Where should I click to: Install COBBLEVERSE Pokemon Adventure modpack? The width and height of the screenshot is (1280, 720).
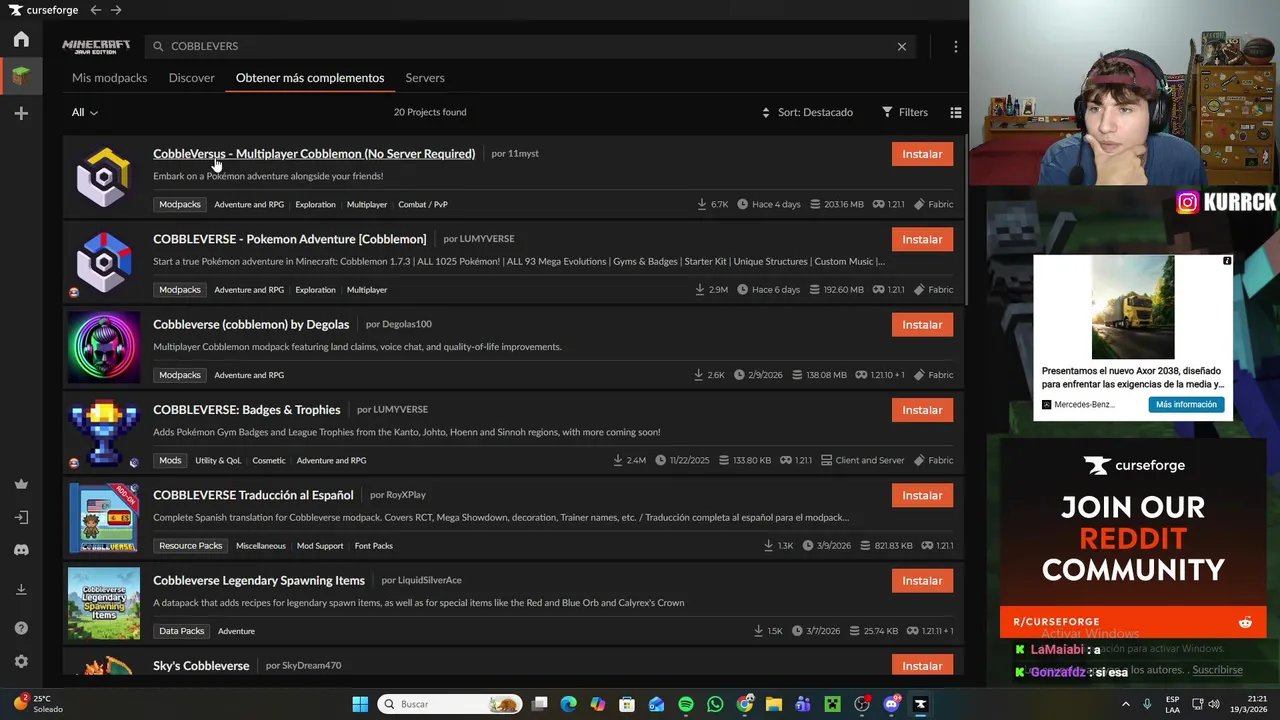point(922,239)
